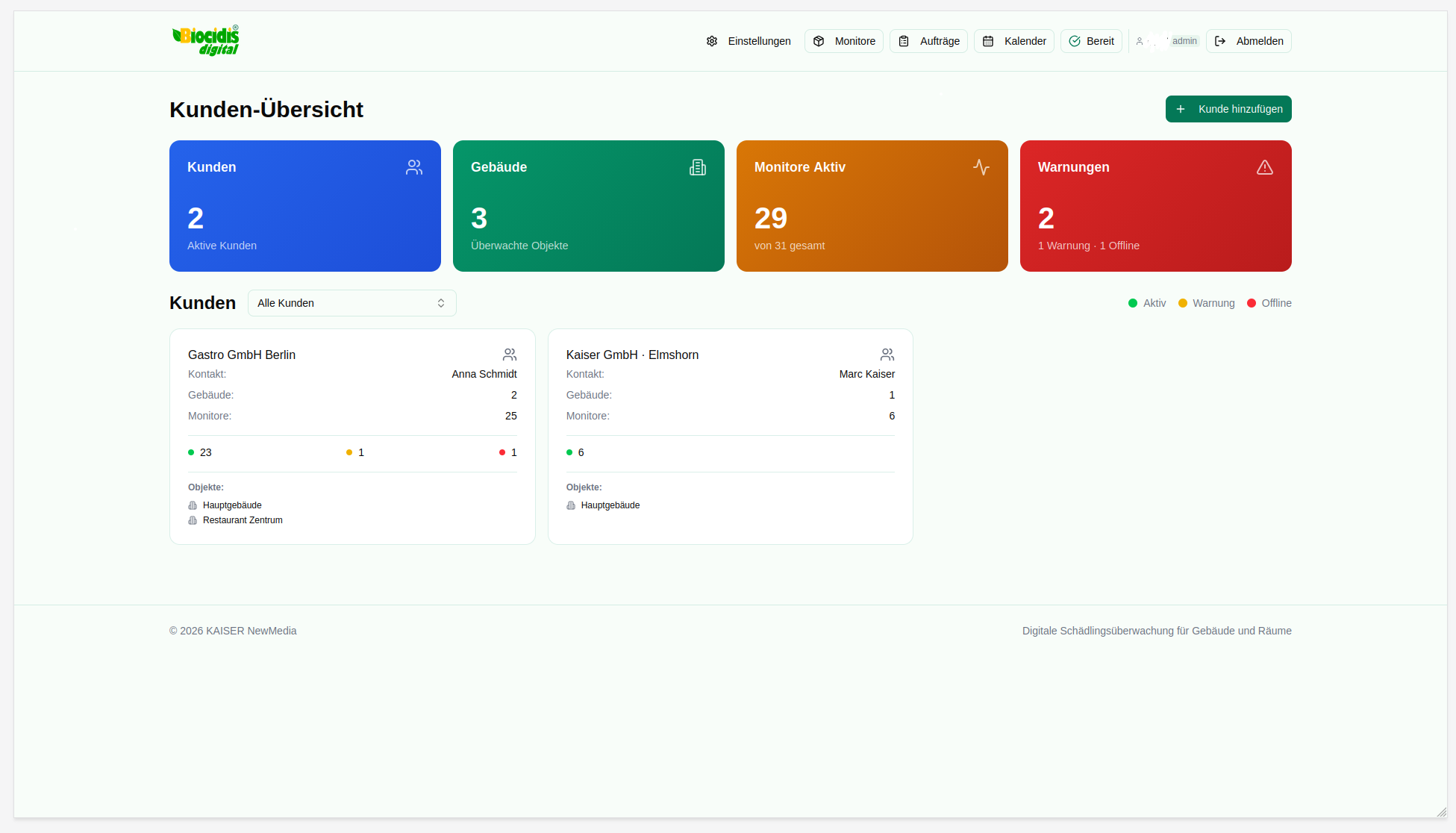
Task: Click the red dot offline count in Gastro card
Action: tap(502, 452)
